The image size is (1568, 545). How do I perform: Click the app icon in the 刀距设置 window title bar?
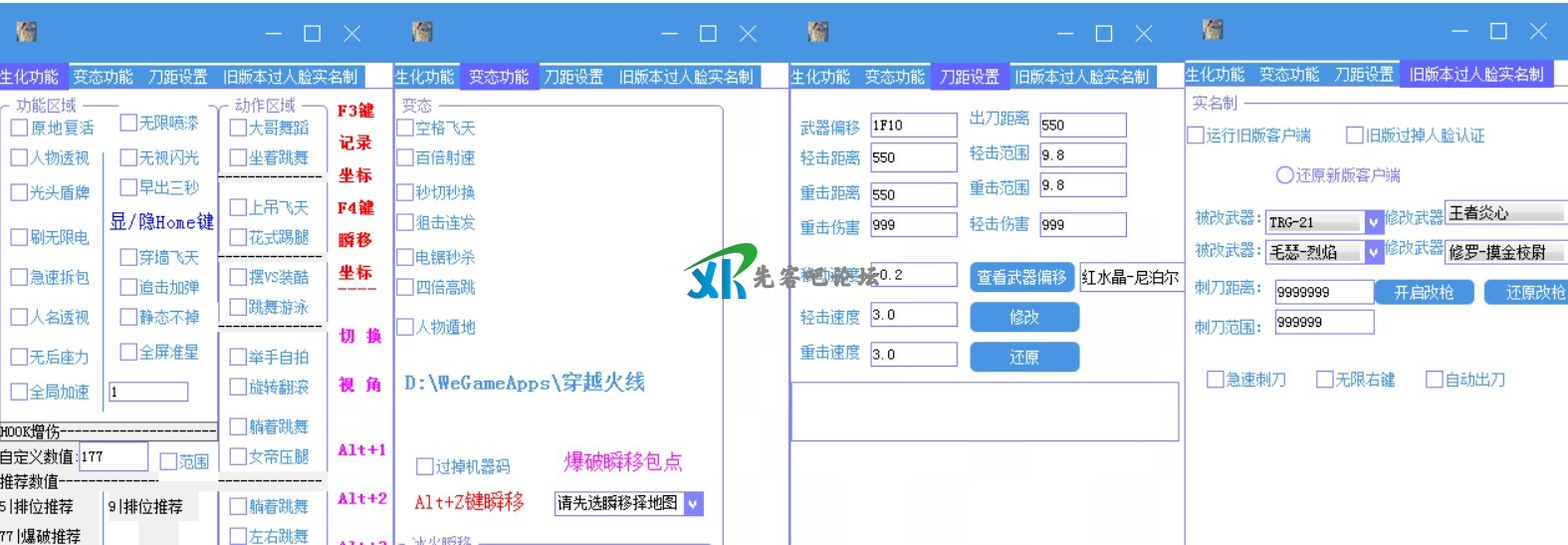click(x=818, y=32)
